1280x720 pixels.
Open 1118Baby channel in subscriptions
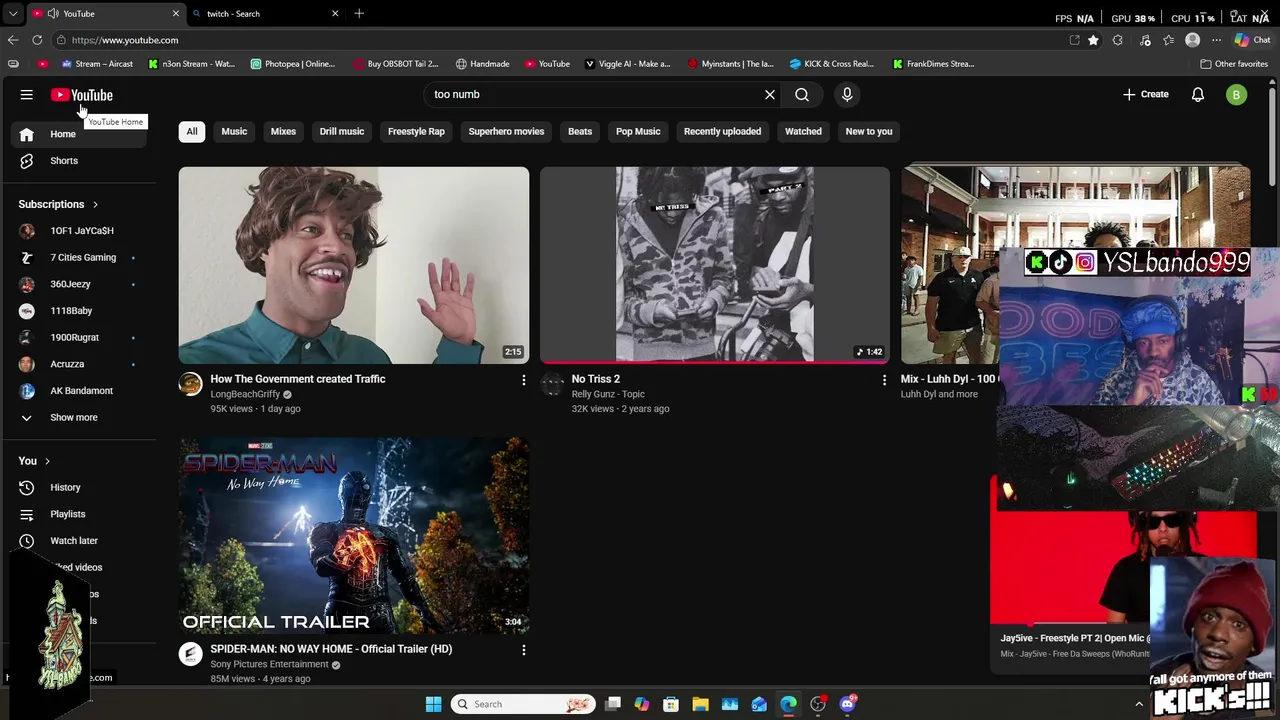[78, 311]
